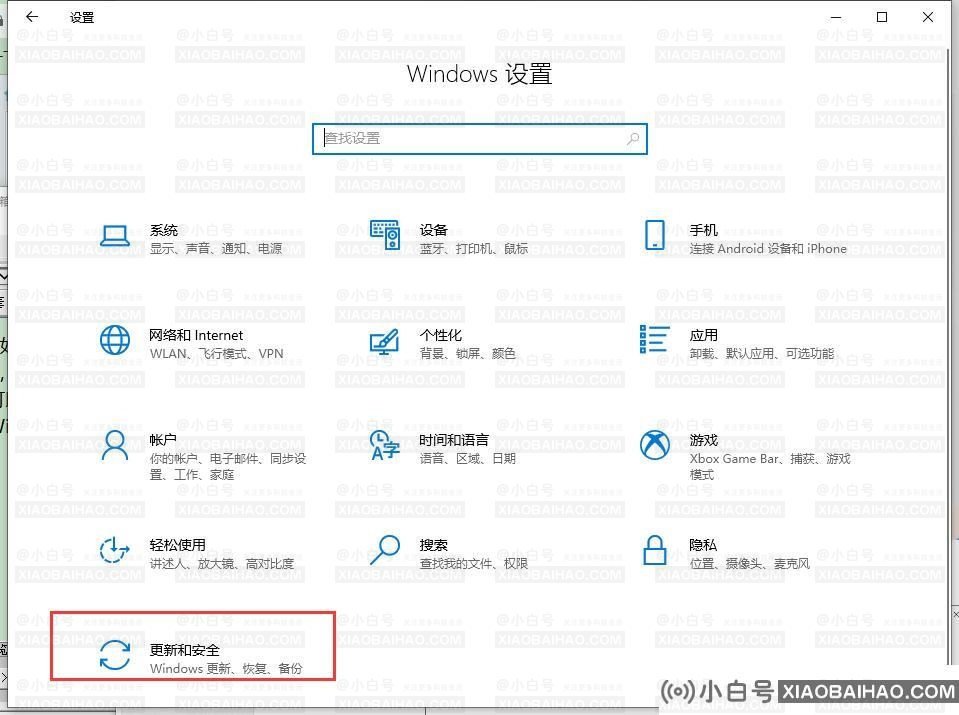The width and height of the screenshot is (959, 715).
Task: Open 游戏 settings title
Action: pos(703,440)
